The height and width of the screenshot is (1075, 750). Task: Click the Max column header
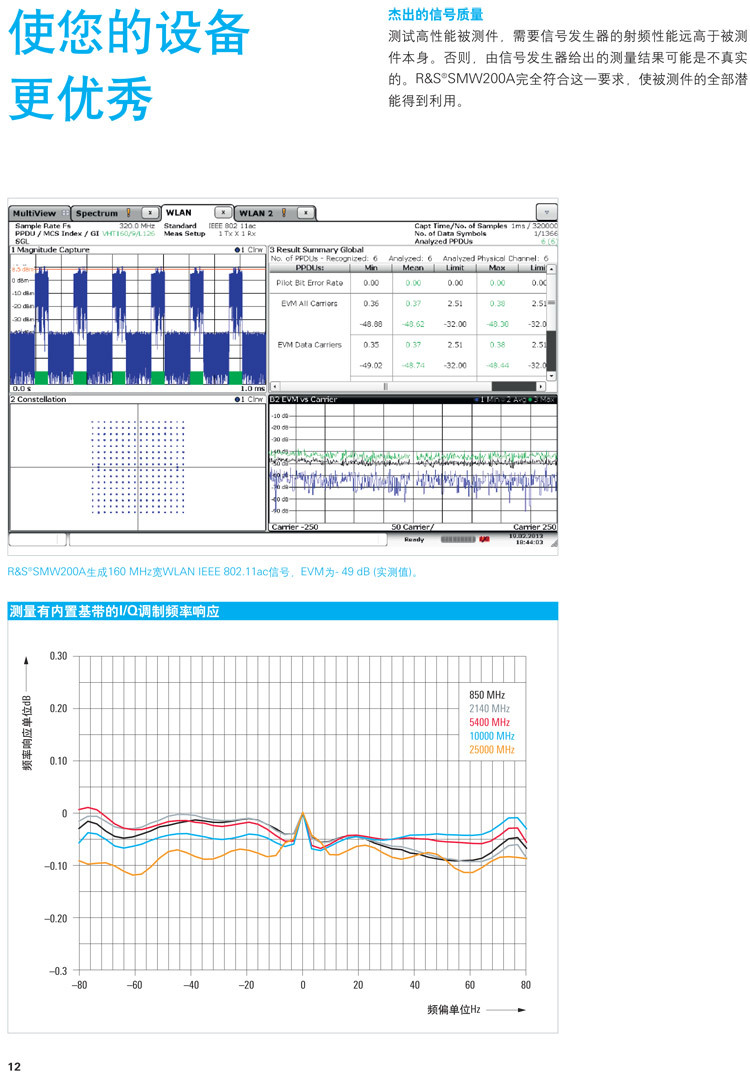point(497,267)
